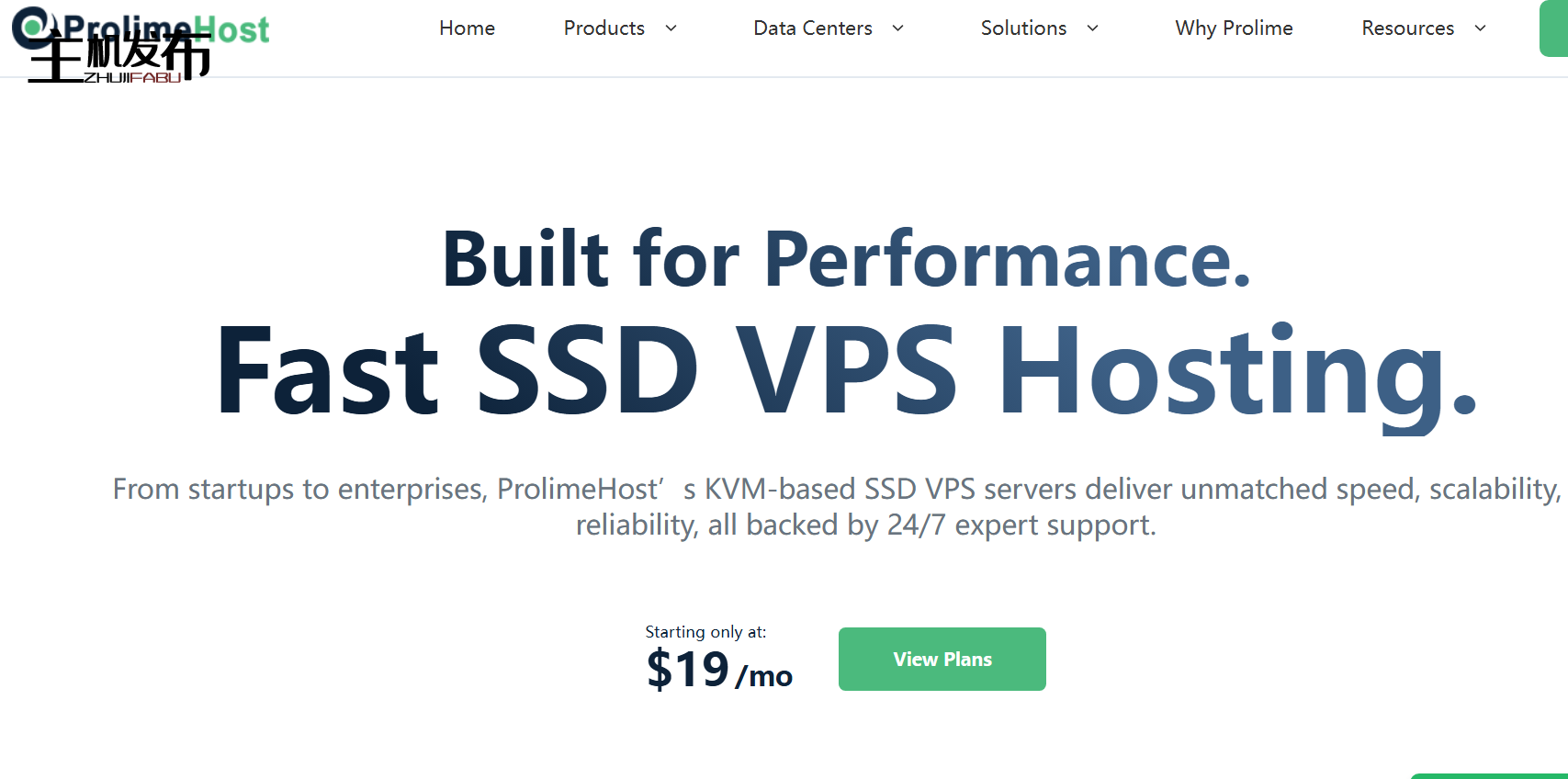Open the Products menu item

[604, 28]
